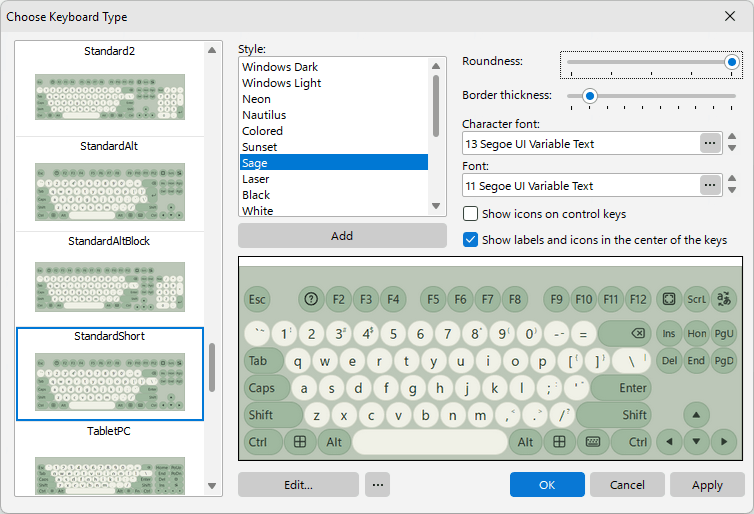This screenshot has height=514, width=754.
Task: Select the Laser style
Action: click(334, 179)
